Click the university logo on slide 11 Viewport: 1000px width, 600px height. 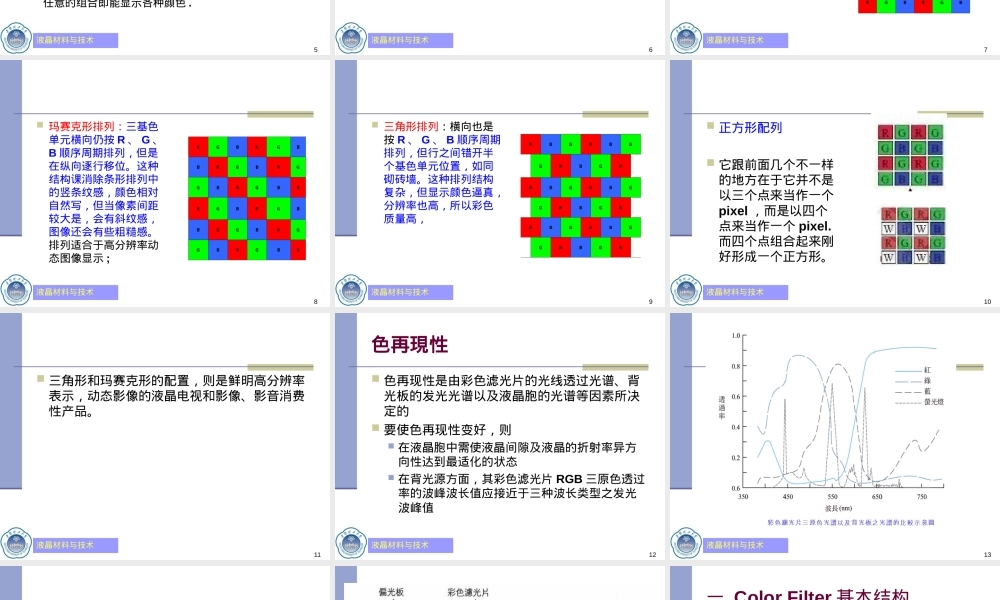[x=16, y=543]
